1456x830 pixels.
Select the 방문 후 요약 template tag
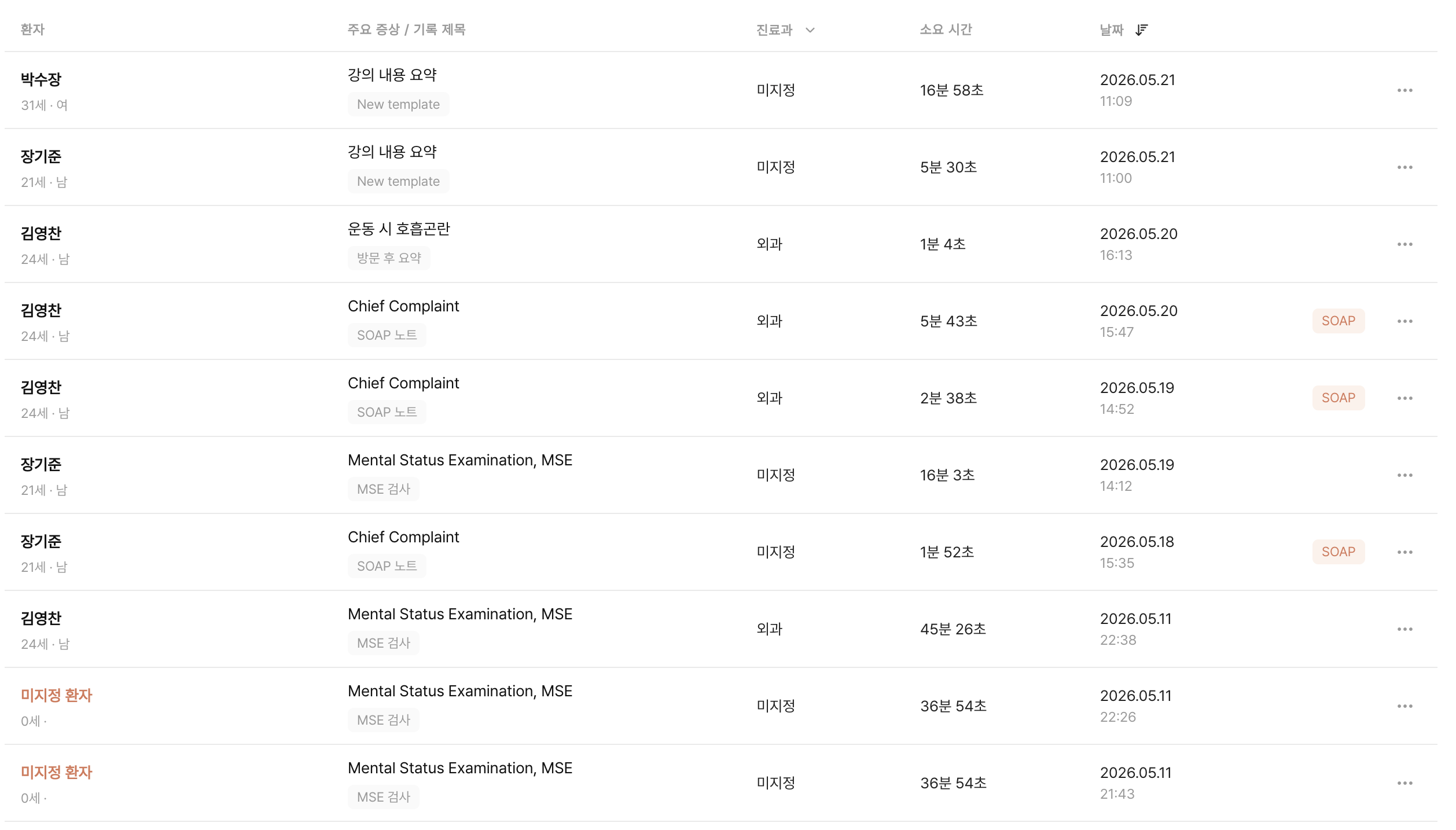tap(389, 258)
